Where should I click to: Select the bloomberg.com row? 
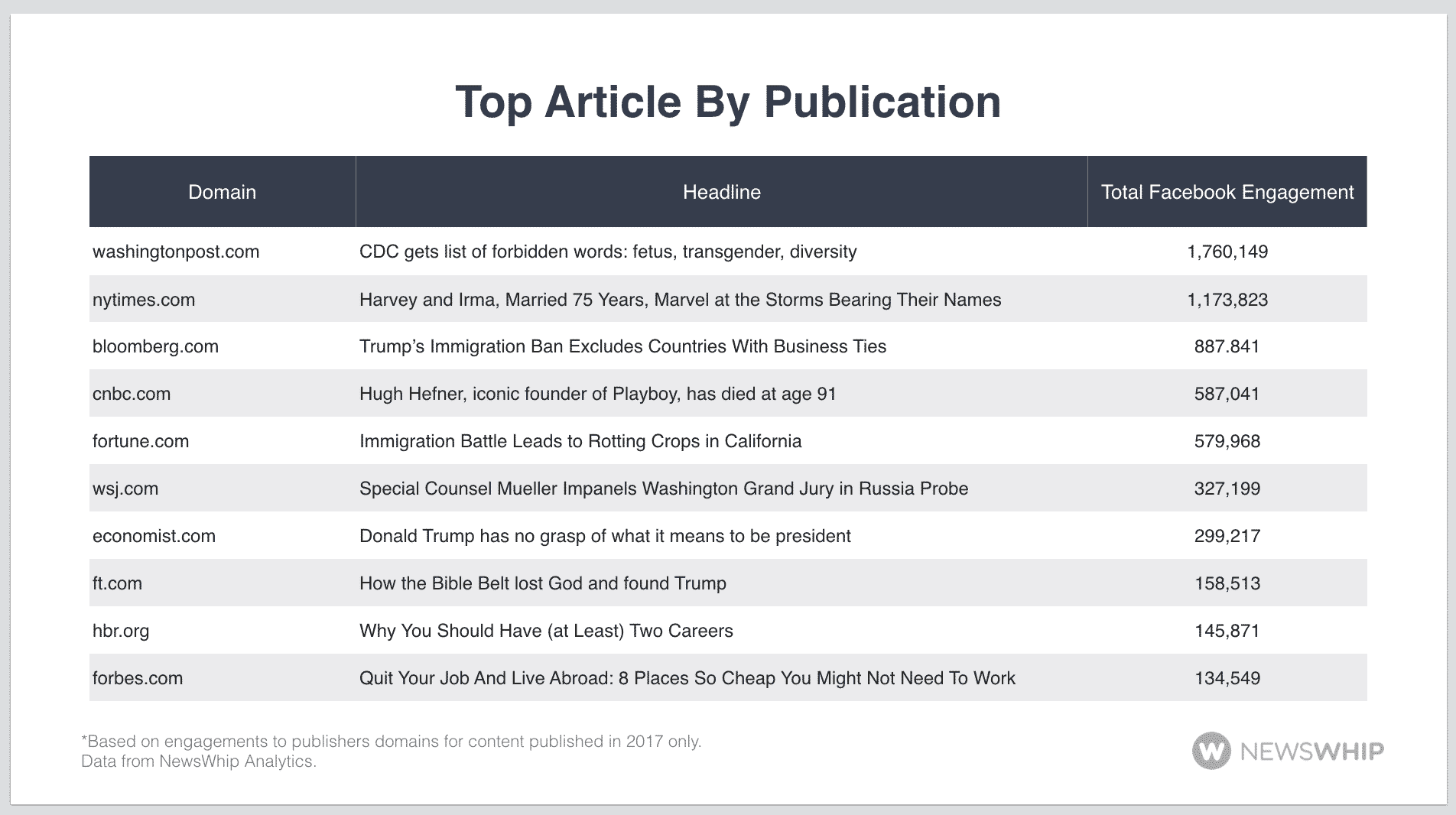[x=154, y=346]
